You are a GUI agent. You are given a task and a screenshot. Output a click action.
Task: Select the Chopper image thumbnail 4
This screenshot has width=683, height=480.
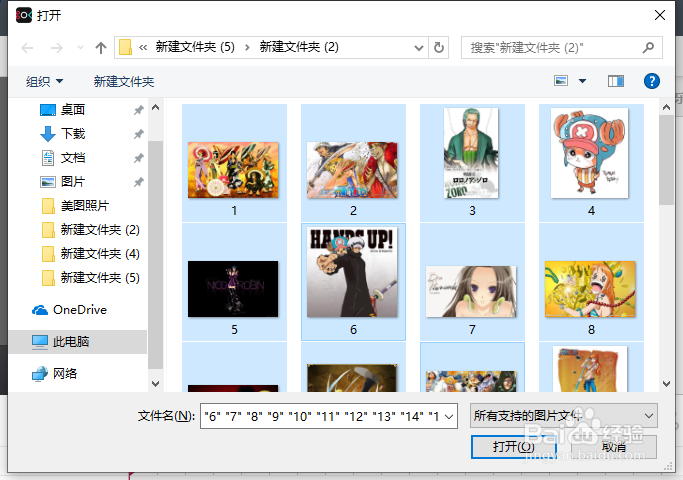(x=591, y=163)
